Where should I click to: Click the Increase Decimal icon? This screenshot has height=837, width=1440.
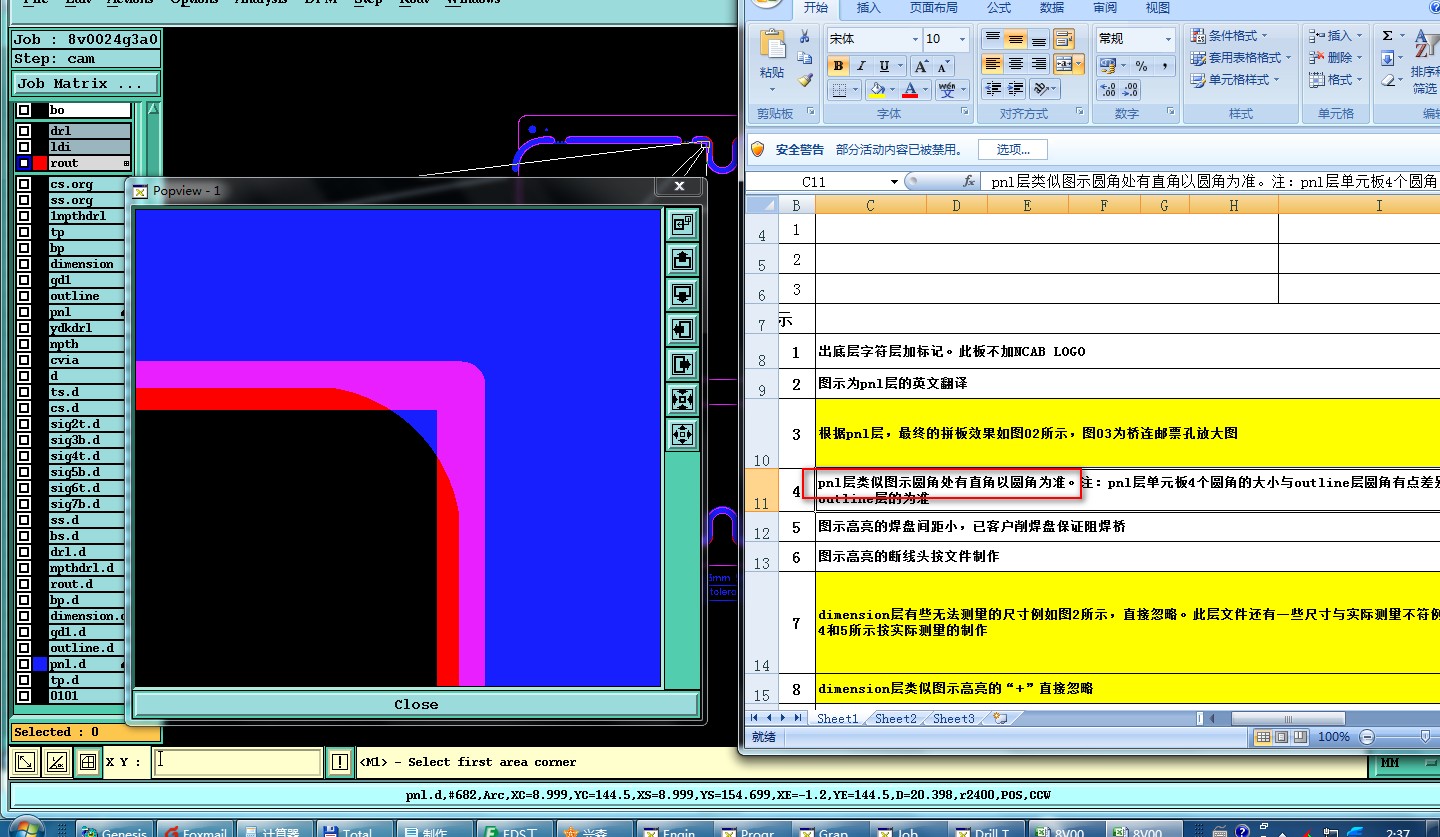[x=1107, y=89]
